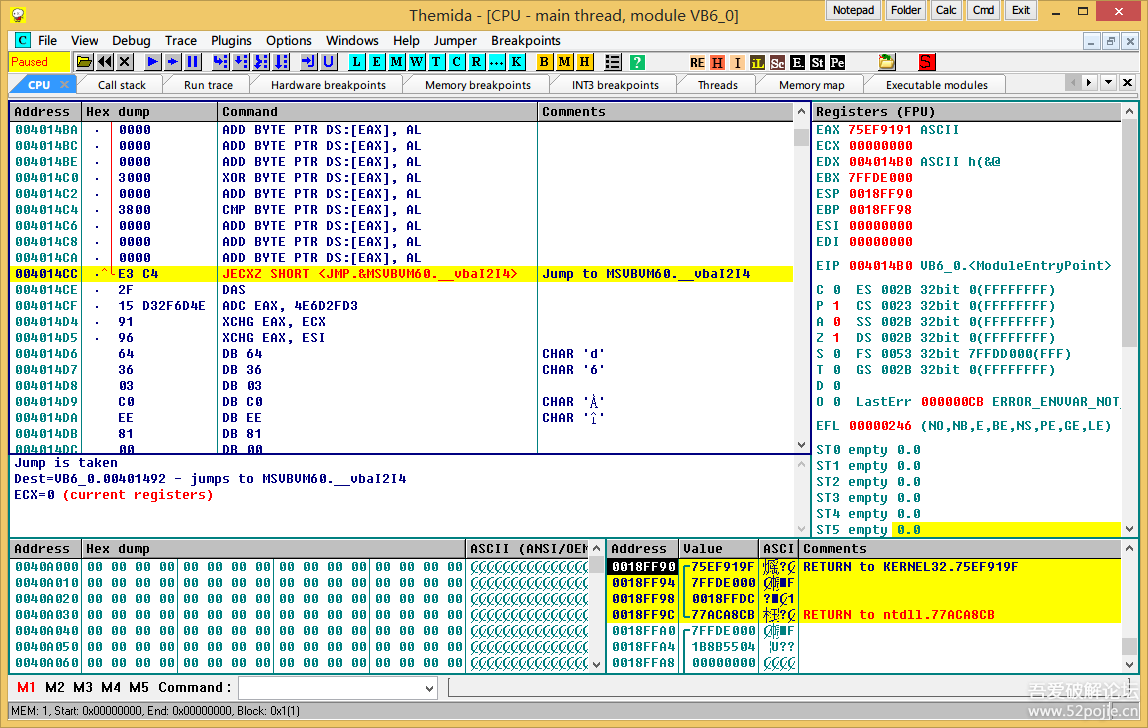Viewport: 1148px width, 728px height.
Task: Open Memory map with the cyan M icon
Action: tap(396, 62)
